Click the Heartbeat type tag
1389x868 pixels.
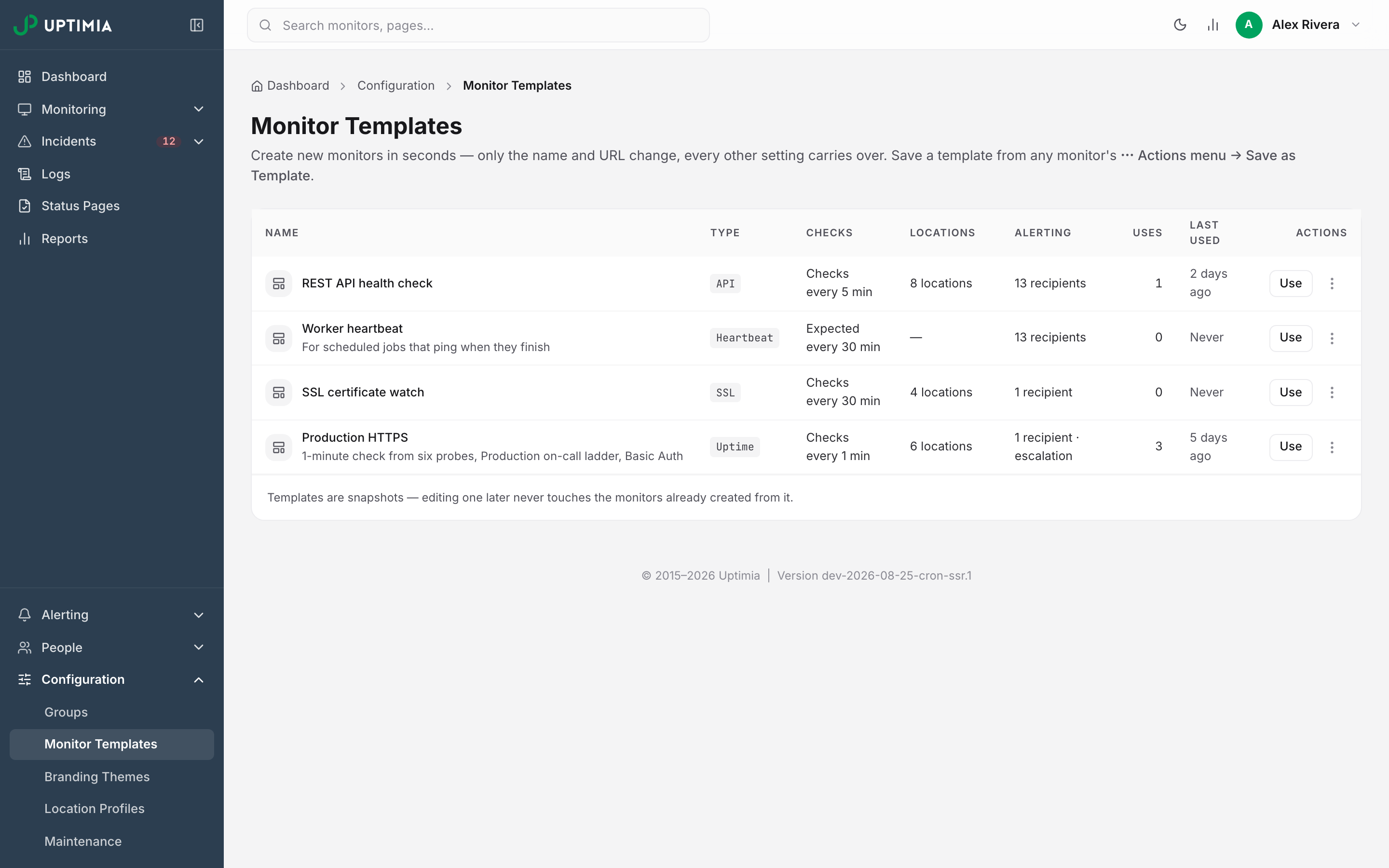point(745,338)
